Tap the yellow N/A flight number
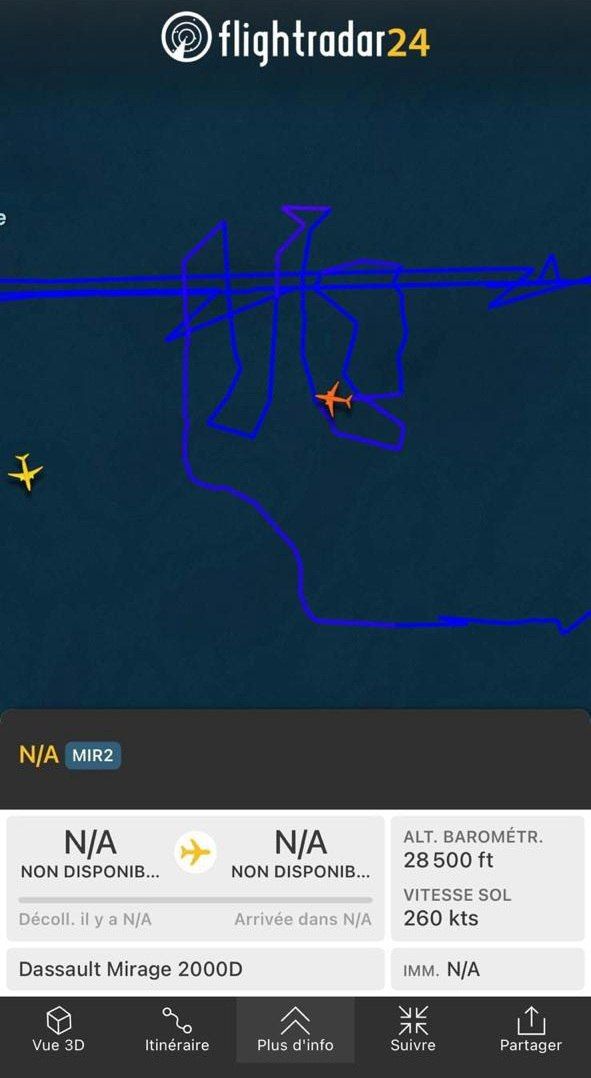Screen dimensions: 591x1078 click(x=38, y=755)
